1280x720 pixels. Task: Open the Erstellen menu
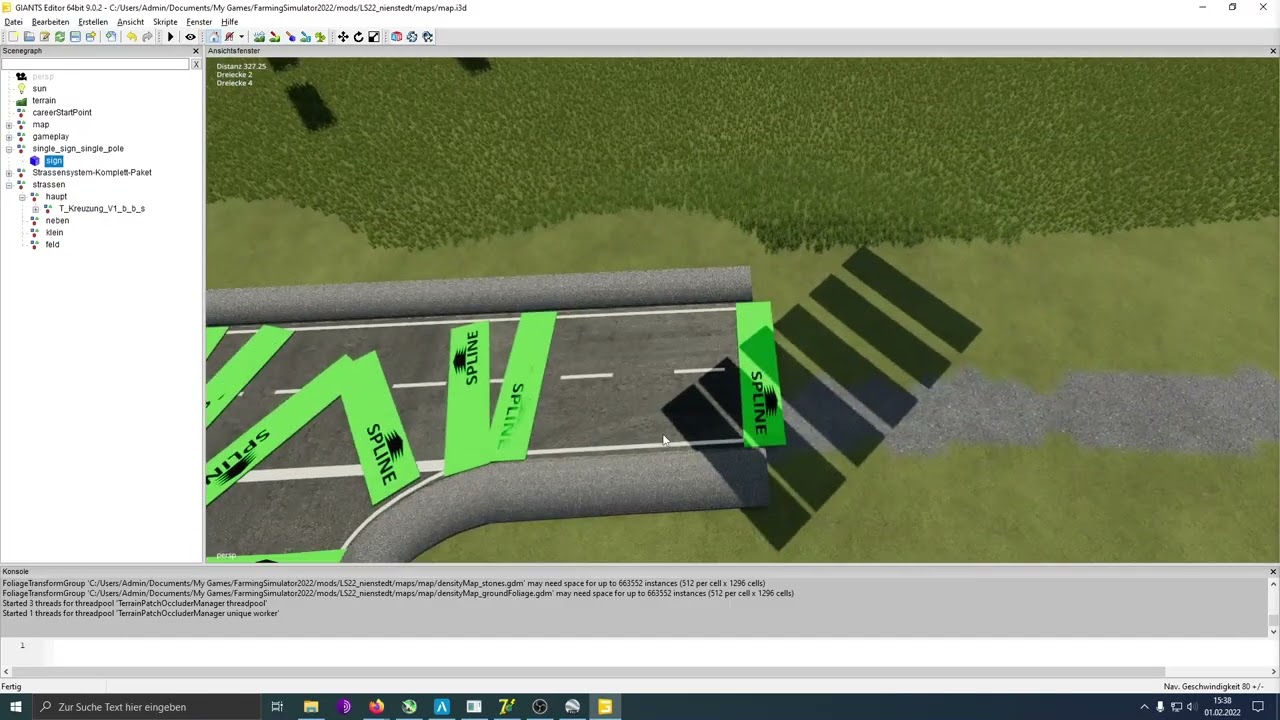tap(93, 22)
